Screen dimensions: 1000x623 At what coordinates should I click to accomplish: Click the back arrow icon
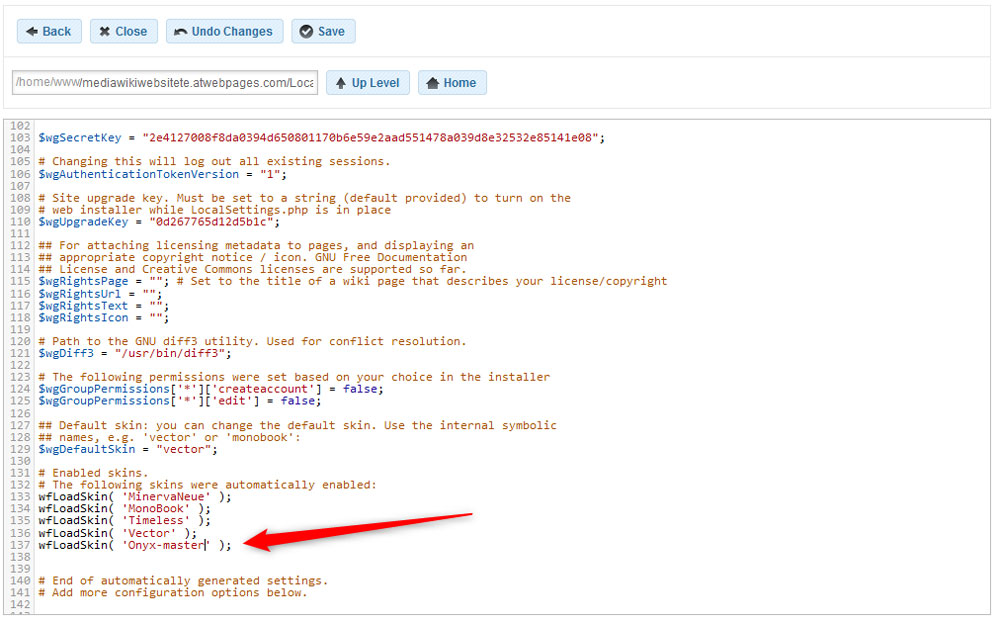(30, 31)
